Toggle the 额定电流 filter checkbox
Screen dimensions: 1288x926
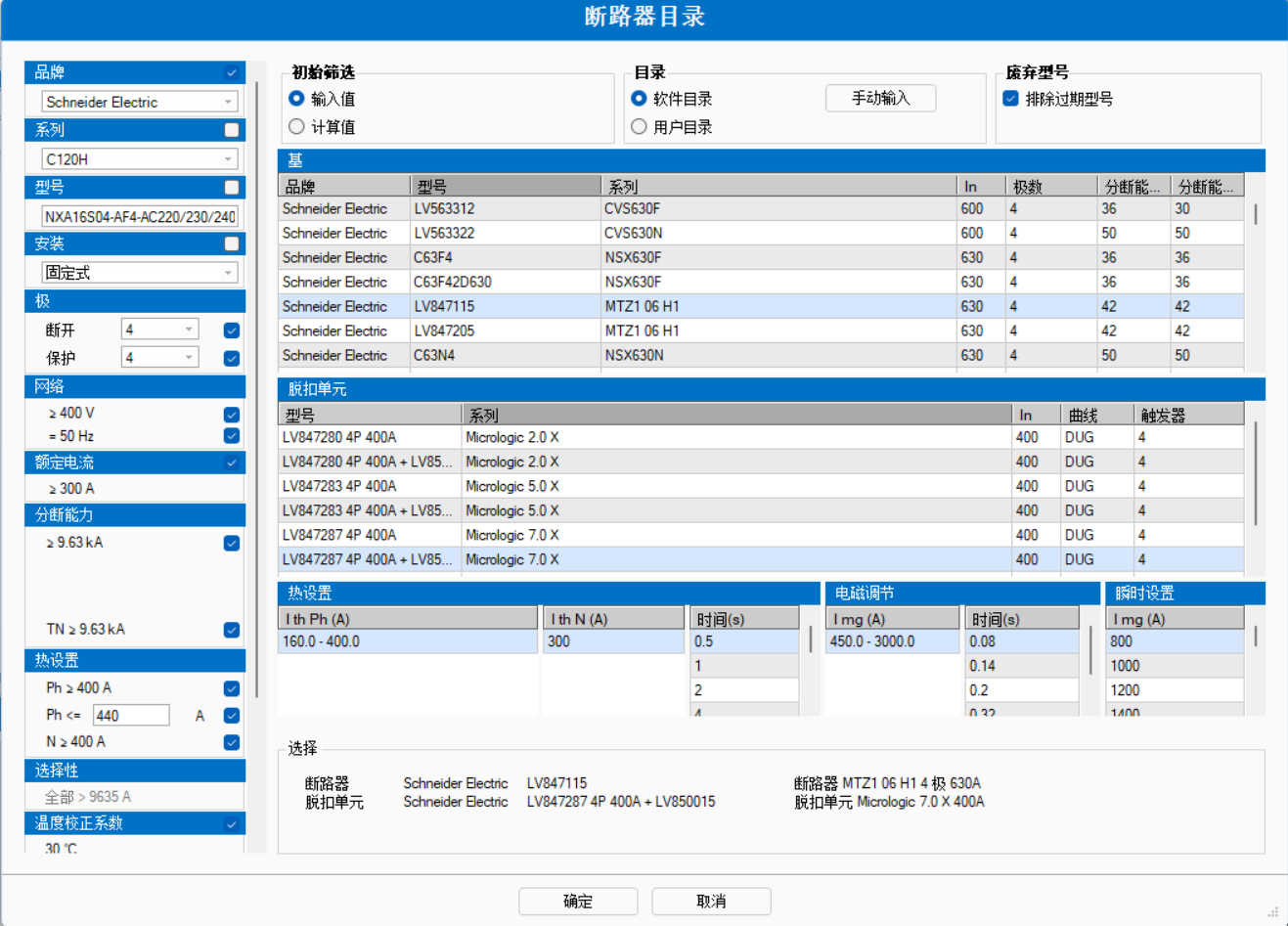coord(232,463)
